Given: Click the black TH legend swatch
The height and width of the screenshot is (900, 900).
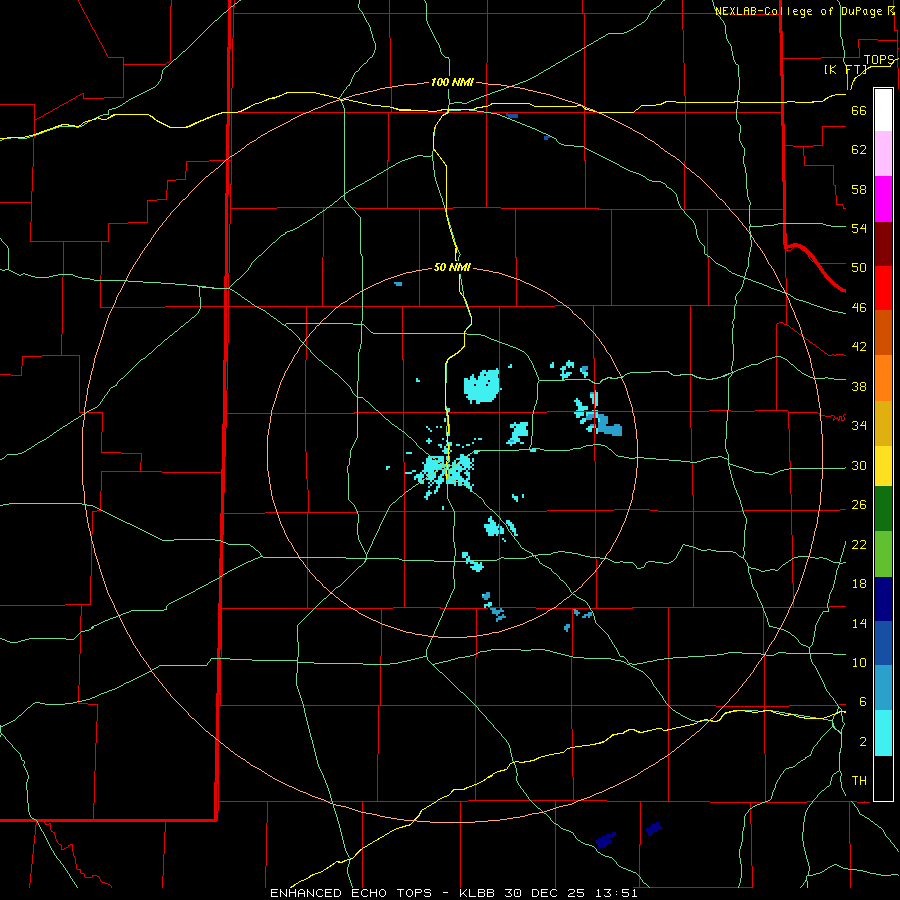Looking at the screenshot, I should pos(883,778).
